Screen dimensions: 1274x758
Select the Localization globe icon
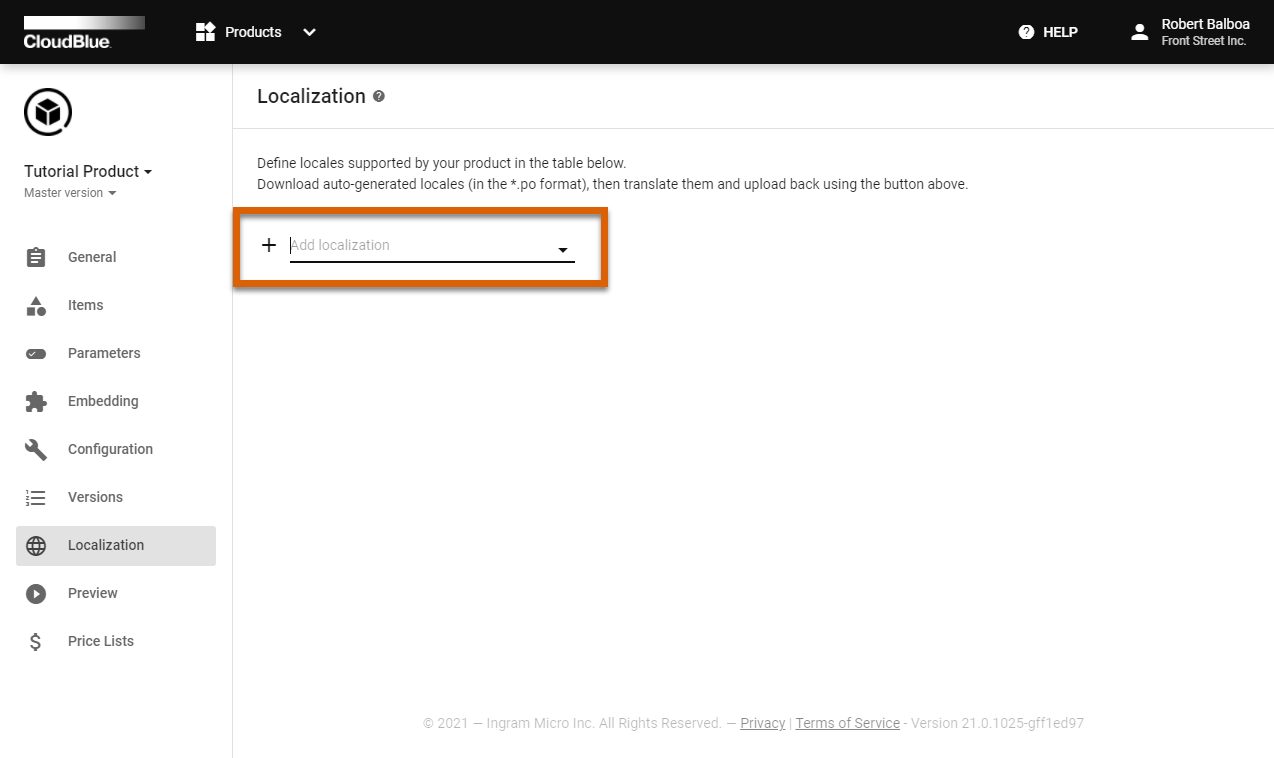point(35,545)
